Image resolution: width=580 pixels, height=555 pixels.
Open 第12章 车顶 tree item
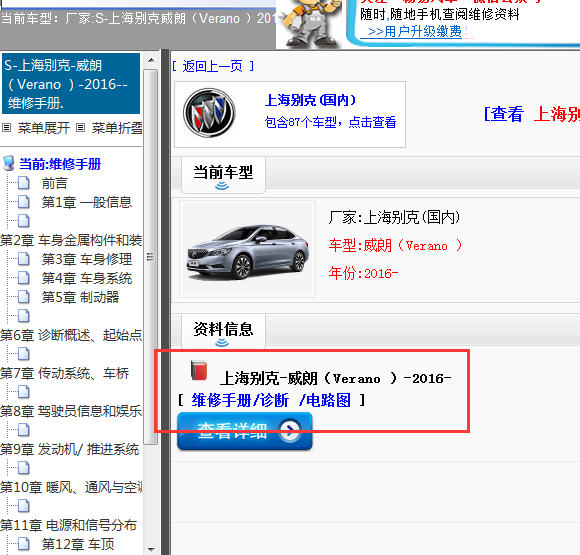78,544
